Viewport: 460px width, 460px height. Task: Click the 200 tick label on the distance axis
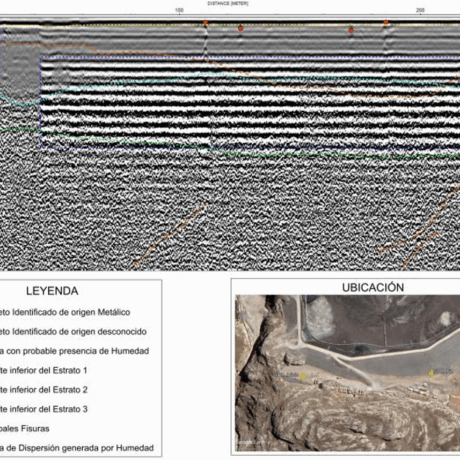420,10
